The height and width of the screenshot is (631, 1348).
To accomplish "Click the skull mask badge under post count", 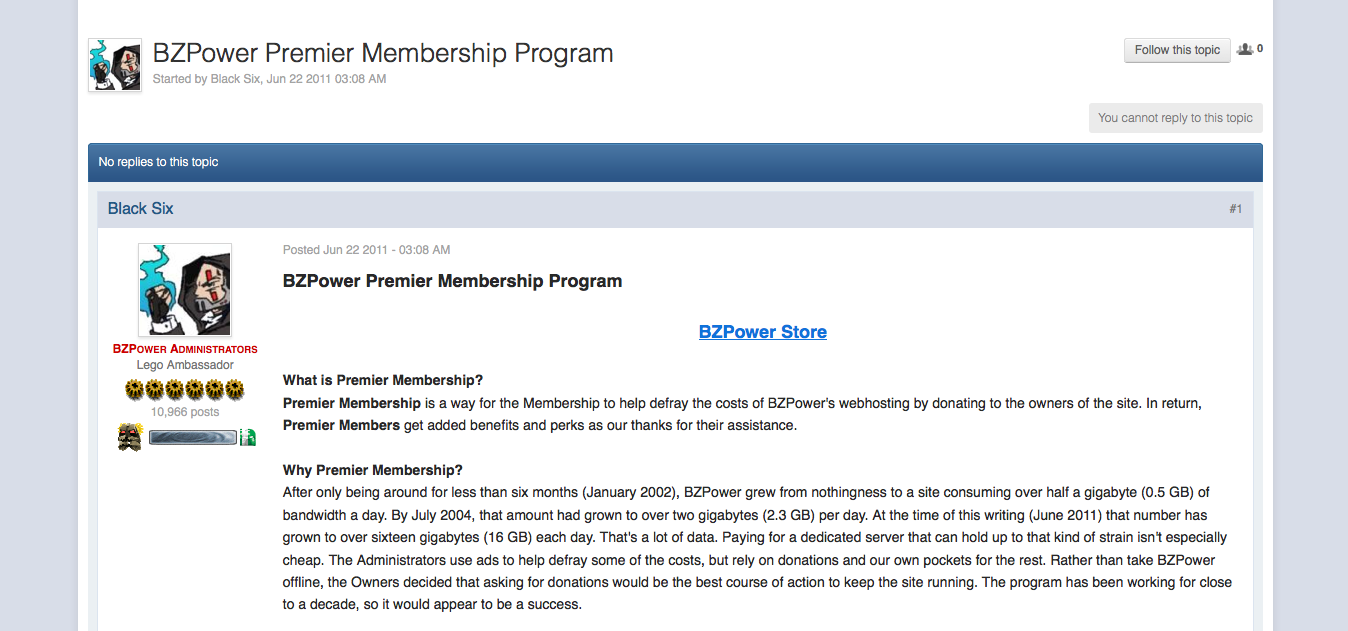I will 130,437.
